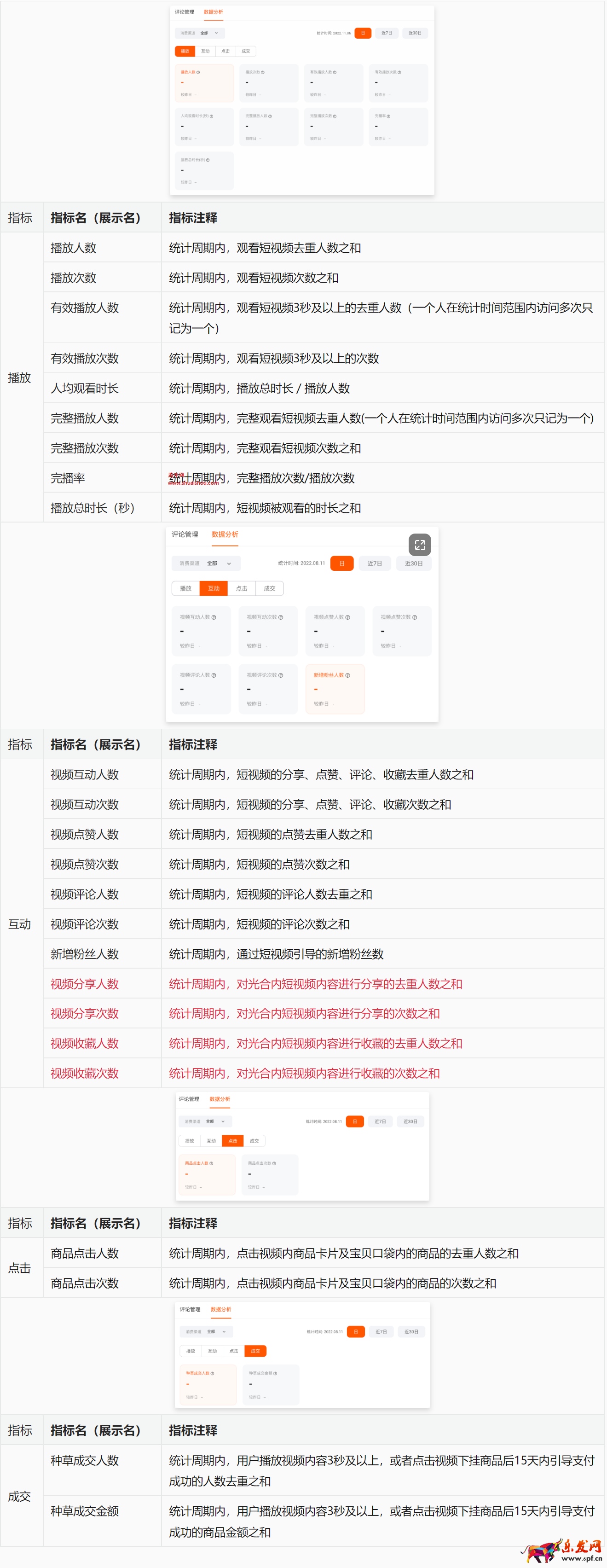Click the fullscreen expand icon on the 互动 screenshot

[x=420, y=545]
